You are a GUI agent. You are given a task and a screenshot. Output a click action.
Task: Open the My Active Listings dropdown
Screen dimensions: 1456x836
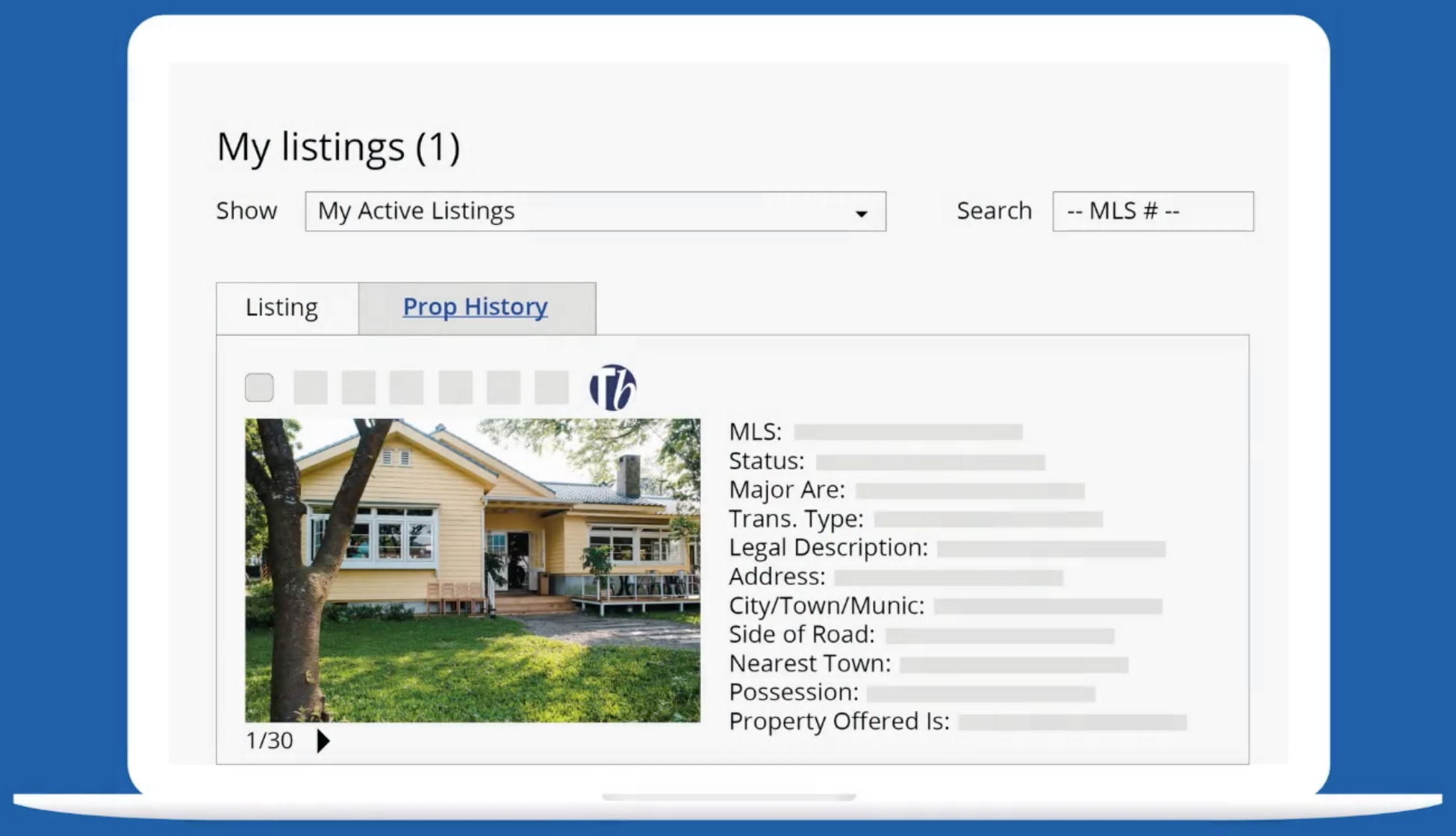[595, 211]
